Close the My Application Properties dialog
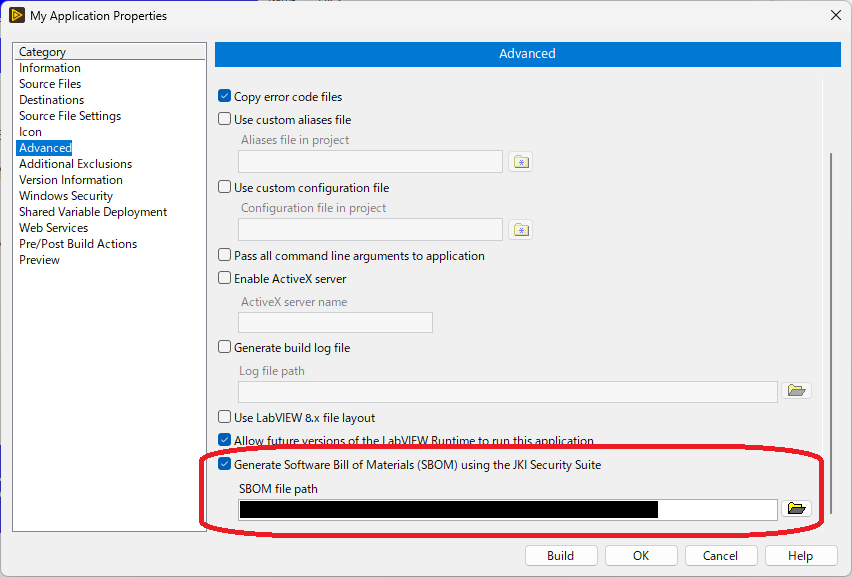This screenshot has height=577, width=852. (x=836, y=15)
